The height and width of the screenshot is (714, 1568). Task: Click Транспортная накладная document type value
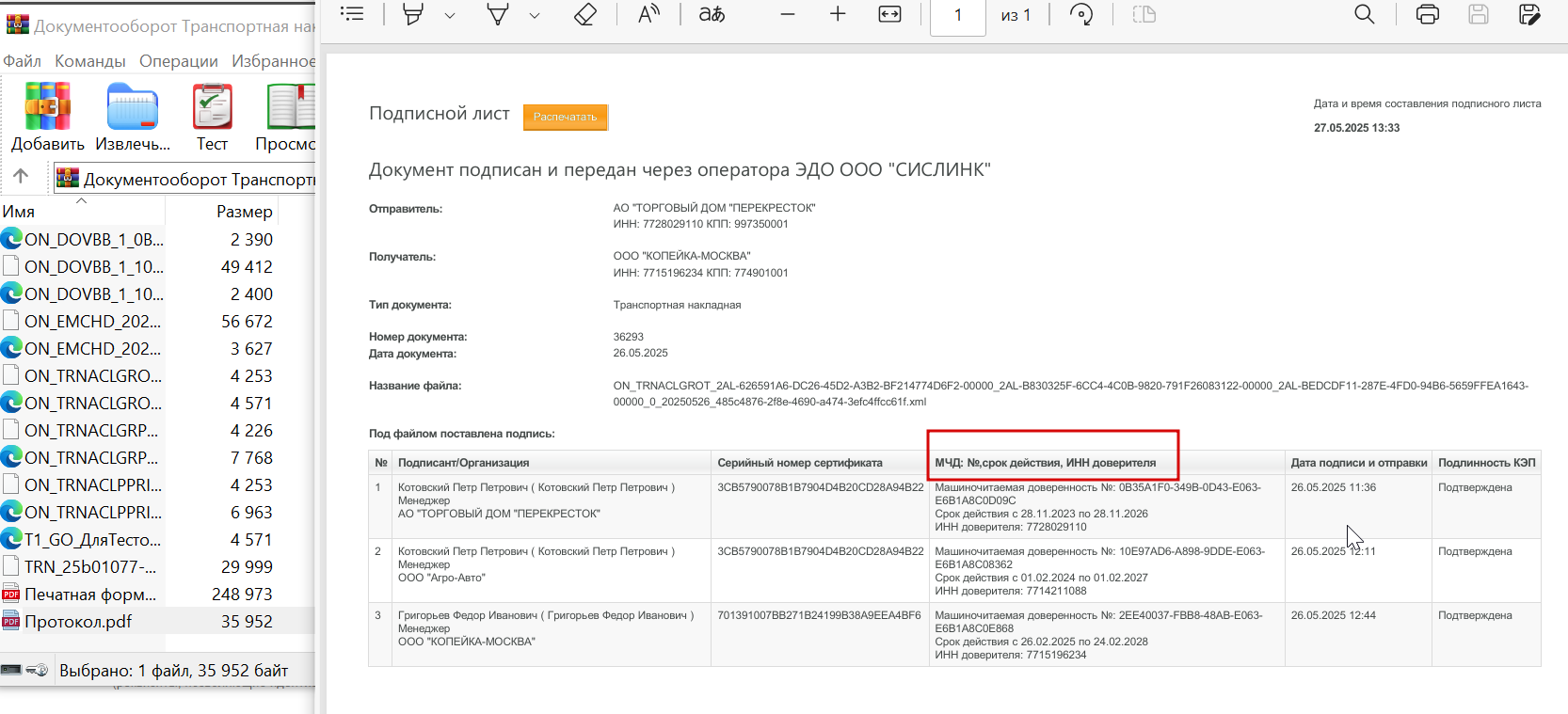click(x=677, y=305)
